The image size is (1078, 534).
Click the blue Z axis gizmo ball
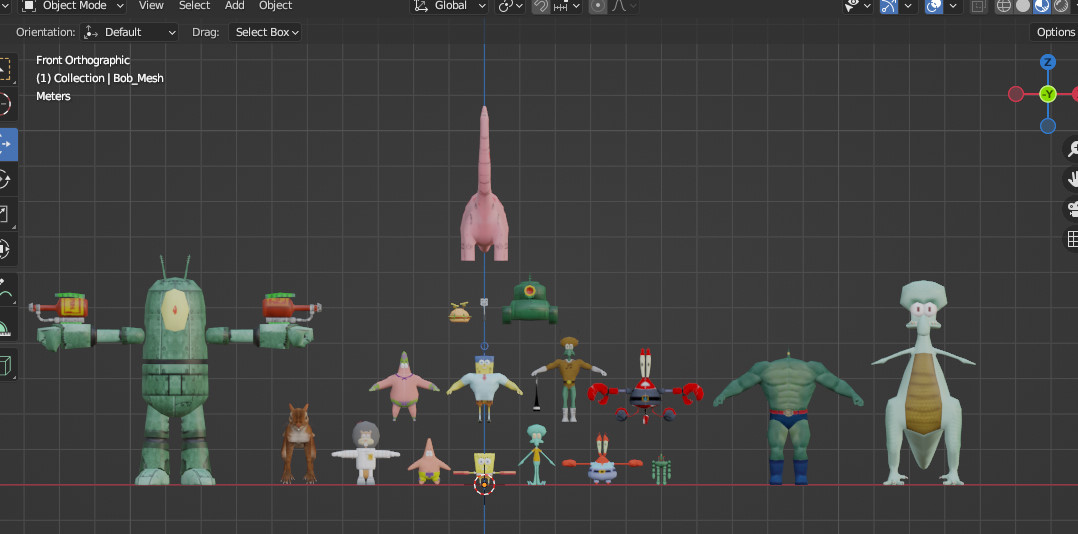click(x=1048, y=63)
